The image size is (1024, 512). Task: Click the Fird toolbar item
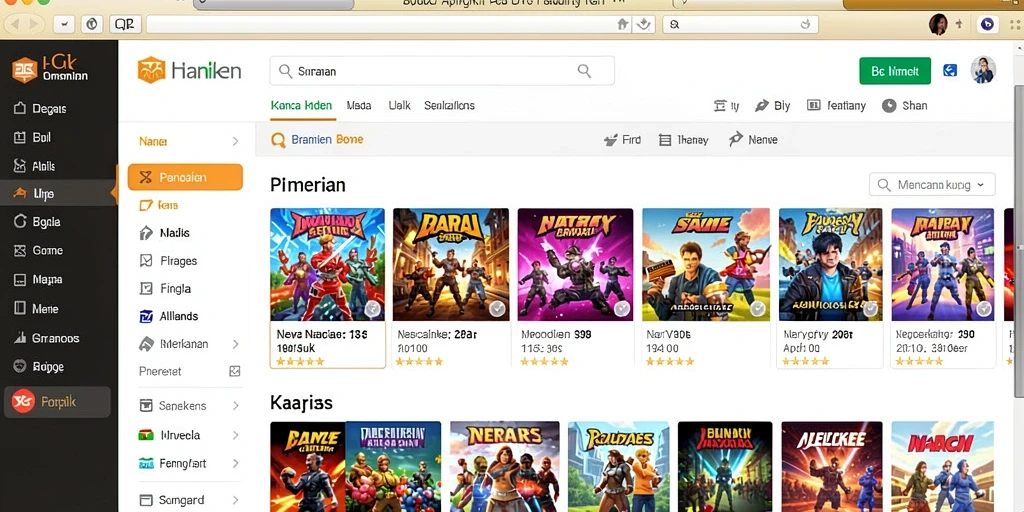coord(622,140)
